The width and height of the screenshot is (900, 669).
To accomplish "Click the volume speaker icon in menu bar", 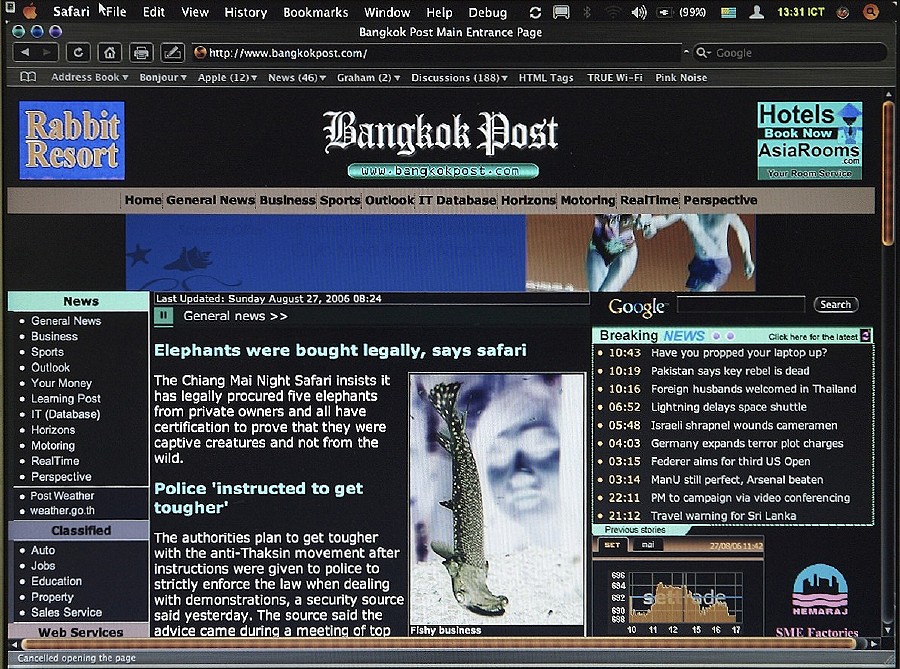I will 639,12.
